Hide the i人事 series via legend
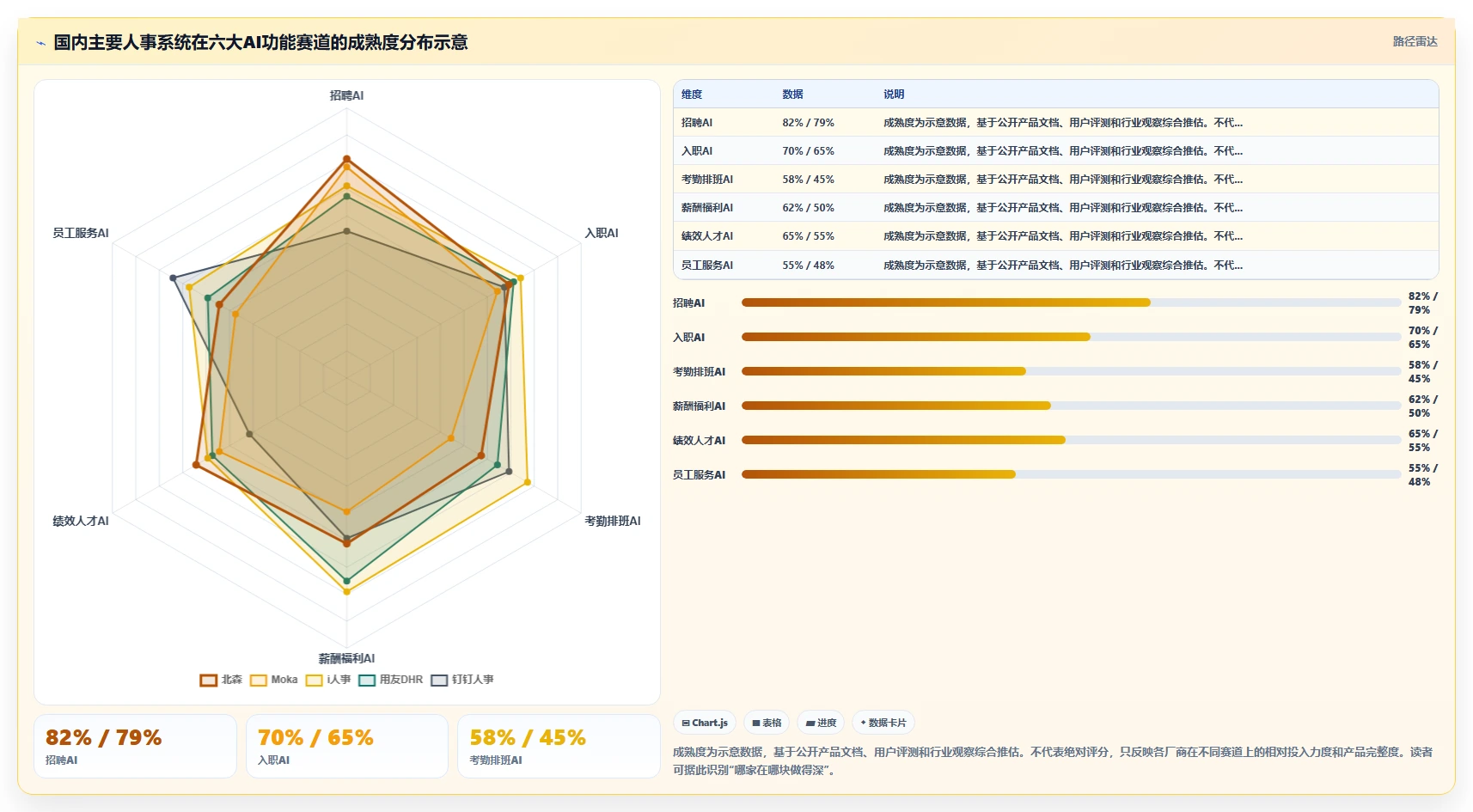 tap(314, 680)
